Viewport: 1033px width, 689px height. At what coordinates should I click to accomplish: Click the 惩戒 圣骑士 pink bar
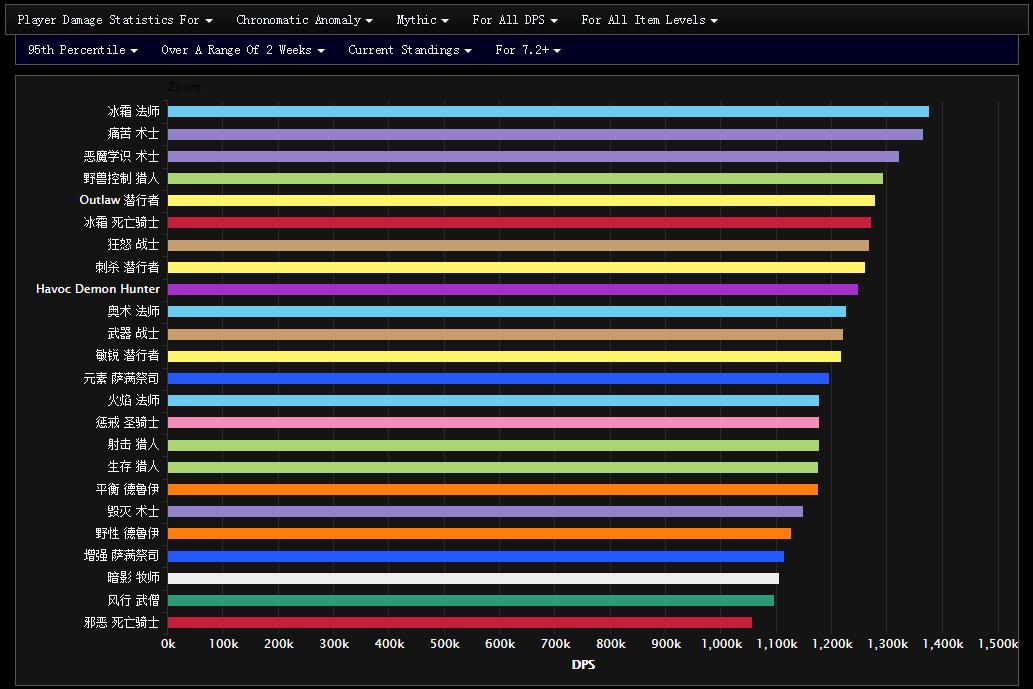point(493,422)
